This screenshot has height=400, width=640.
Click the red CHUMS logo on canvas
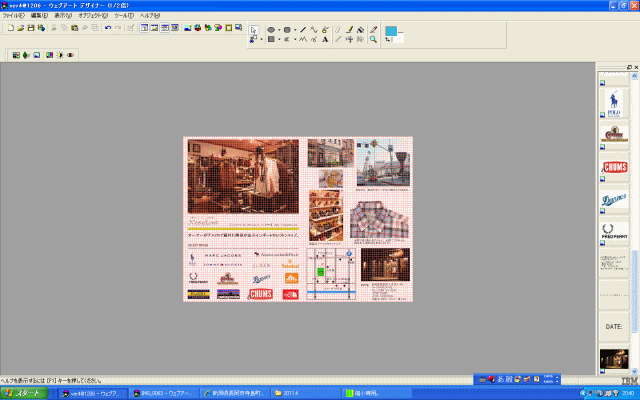click(x=260, y=294)
